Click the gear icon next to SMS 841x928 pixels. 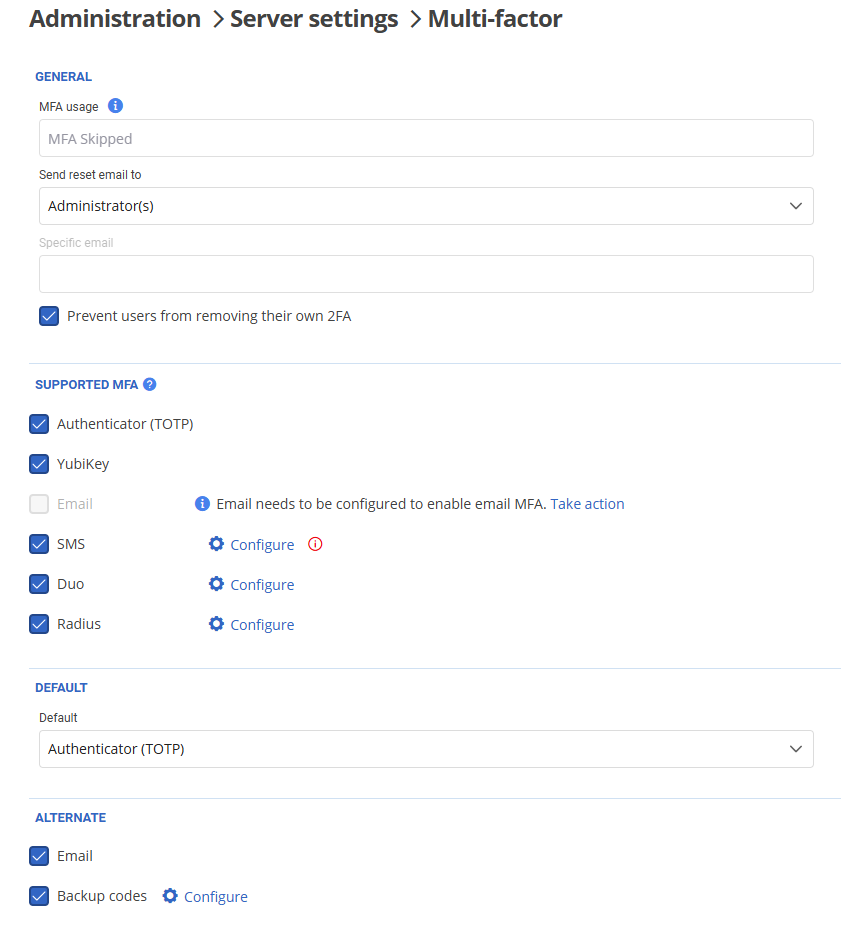click(216, 544)
